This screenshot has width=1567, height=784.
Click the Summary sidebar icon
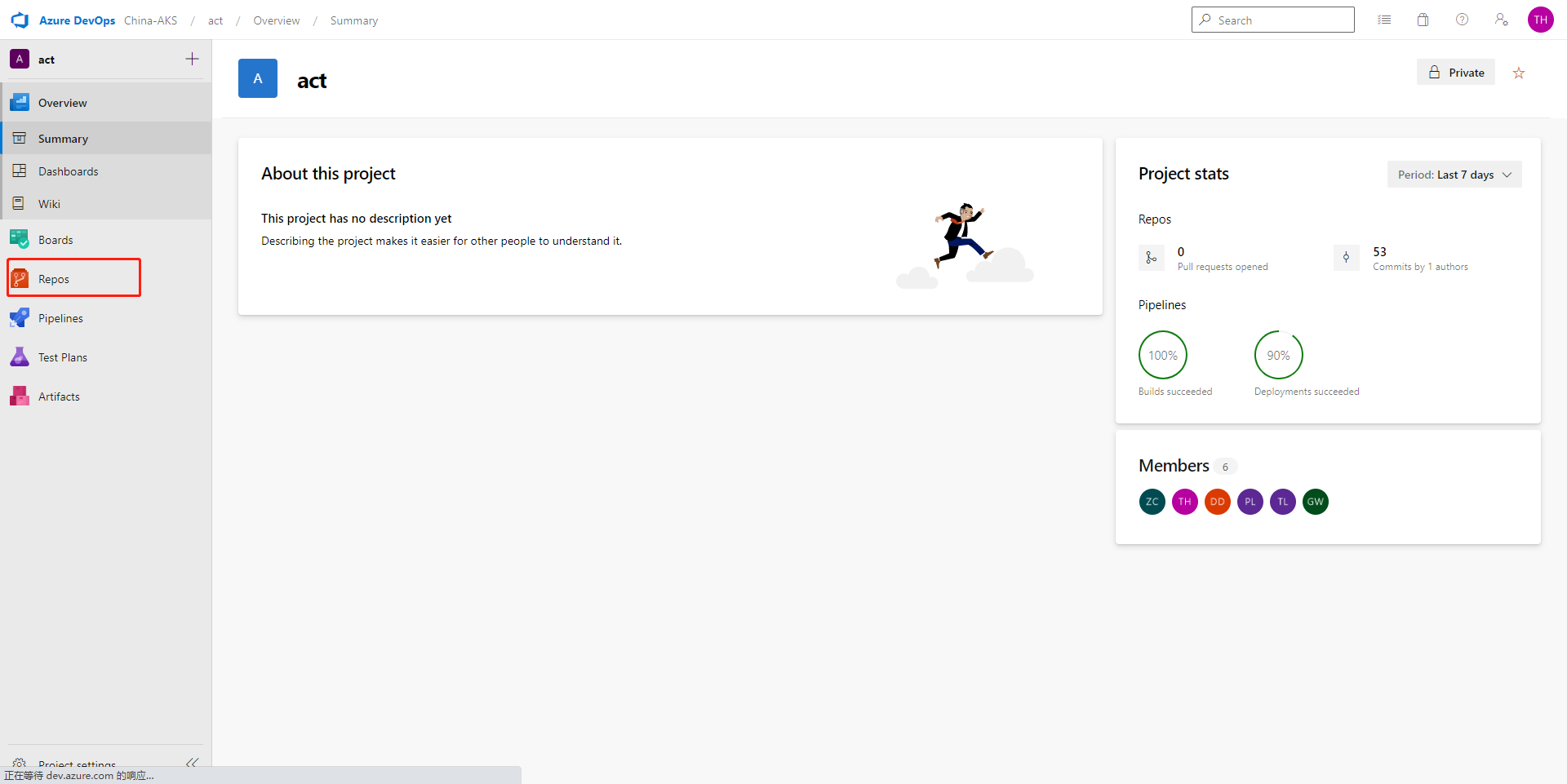click(20, 139)
